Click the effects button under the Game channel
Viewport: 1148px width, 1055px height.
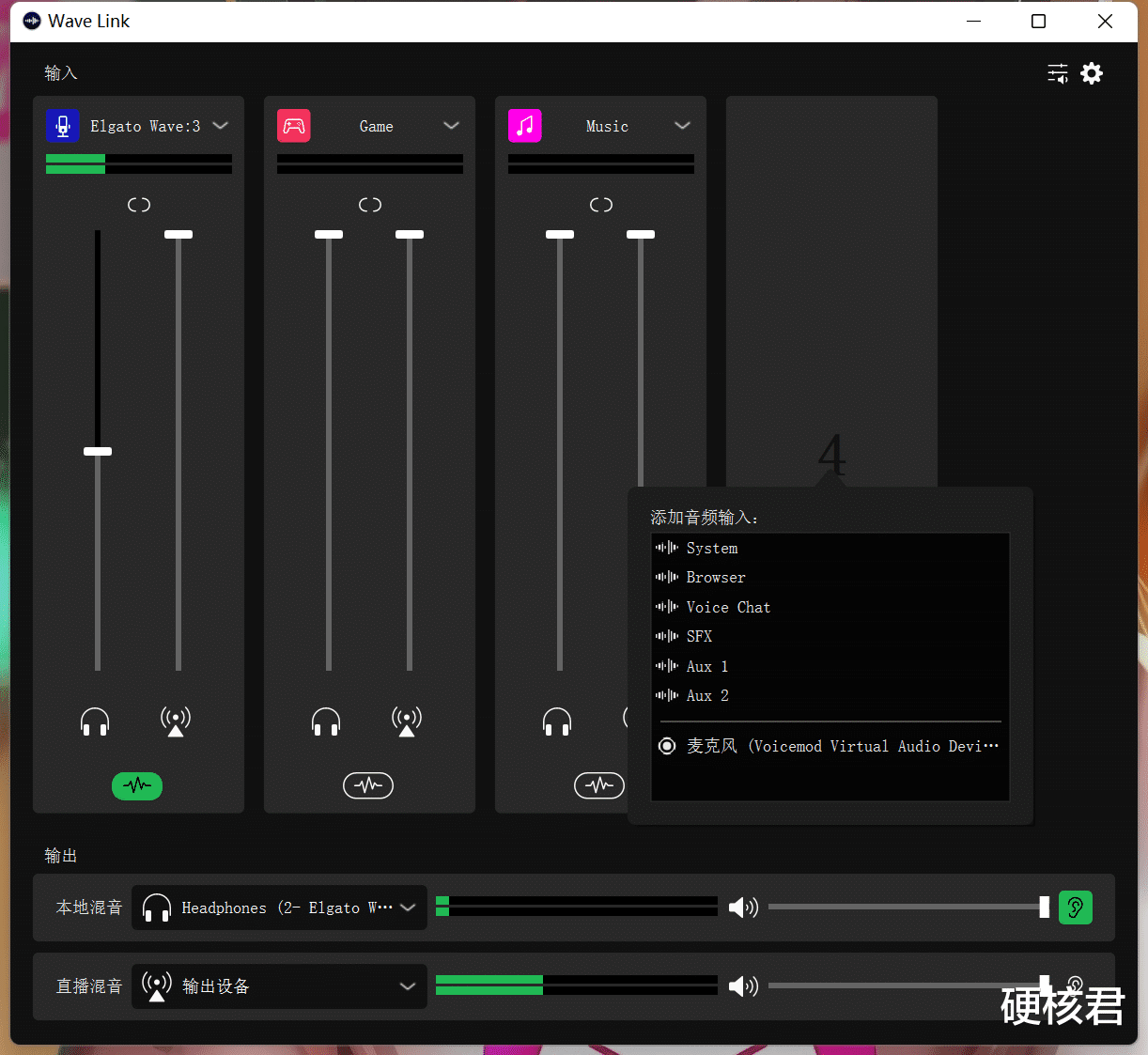[368, 785]
